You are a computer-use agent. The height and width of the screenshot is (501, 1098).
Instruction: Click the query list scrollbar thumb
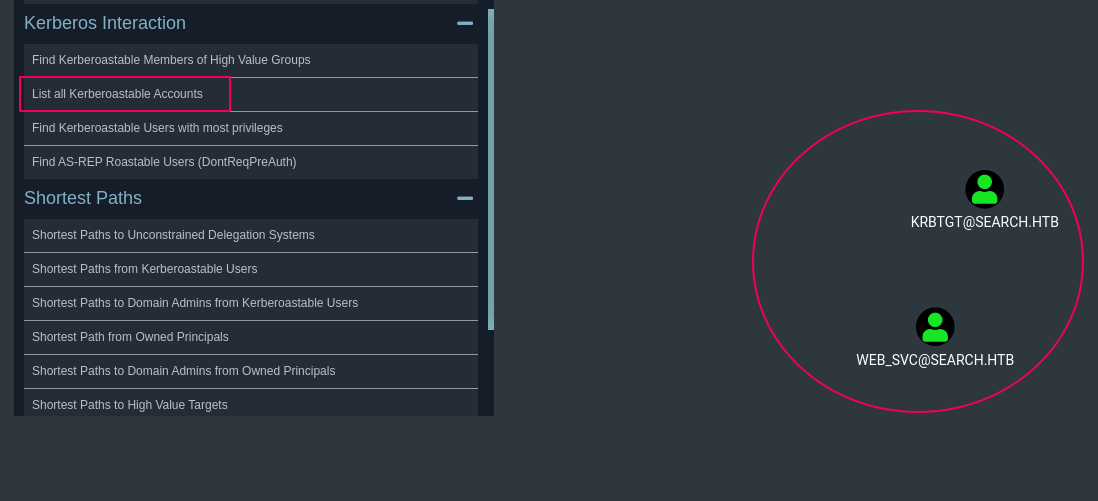point(491,170)
